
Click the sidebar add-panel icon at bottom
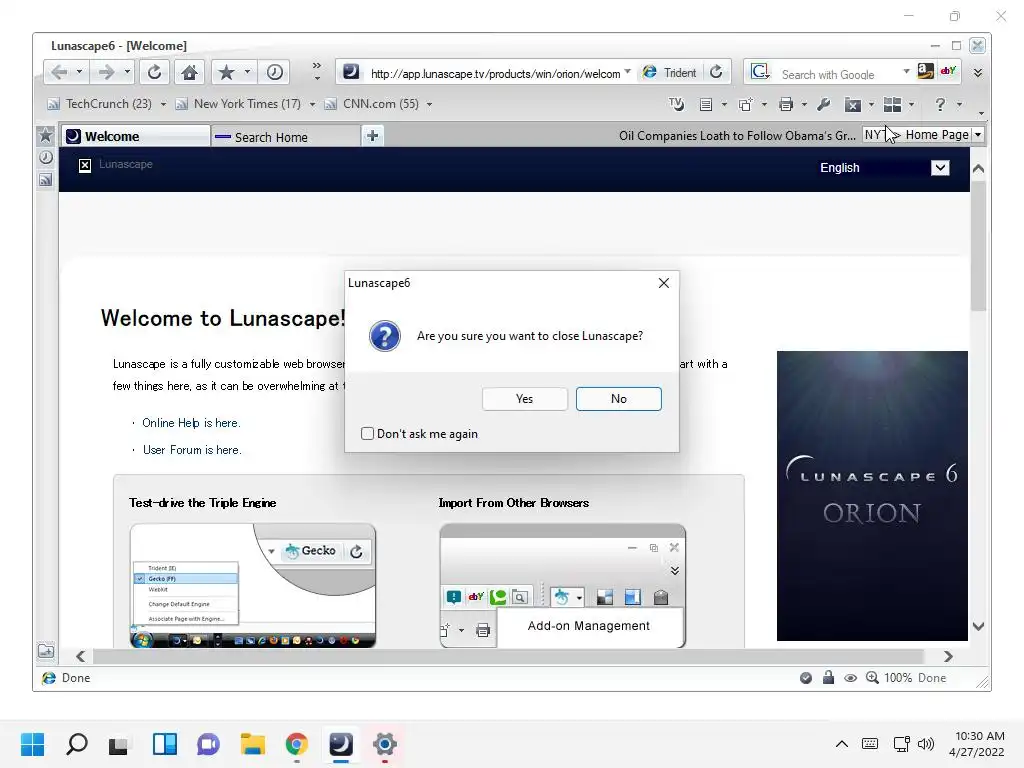[x=46, y=650]
